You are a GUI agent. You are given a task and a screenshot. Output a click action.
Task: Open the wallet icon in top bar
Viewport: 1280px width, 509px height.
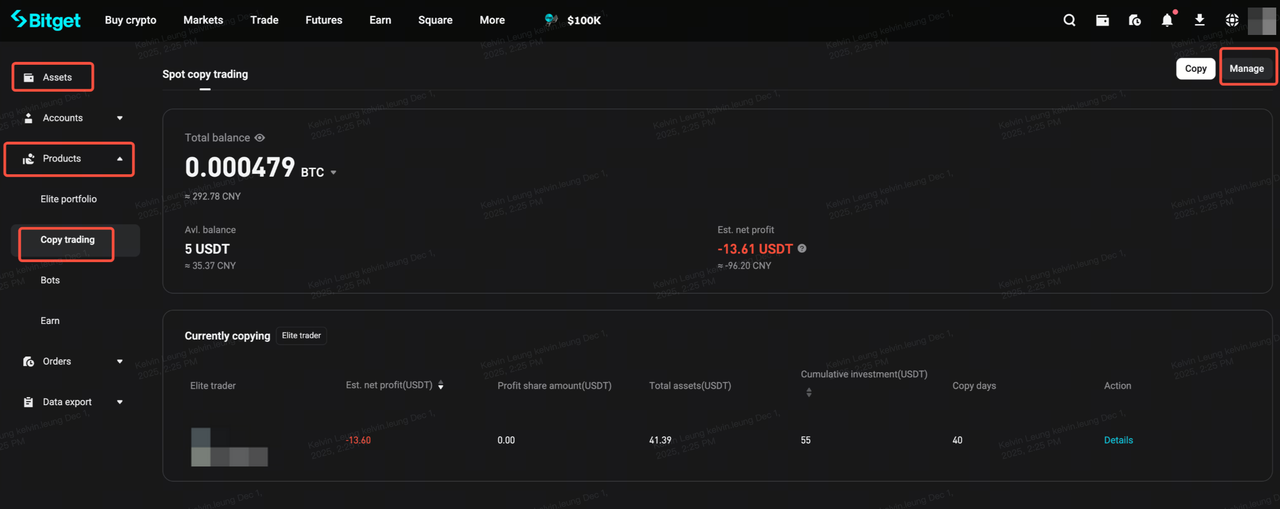(x=1102, y=20)
